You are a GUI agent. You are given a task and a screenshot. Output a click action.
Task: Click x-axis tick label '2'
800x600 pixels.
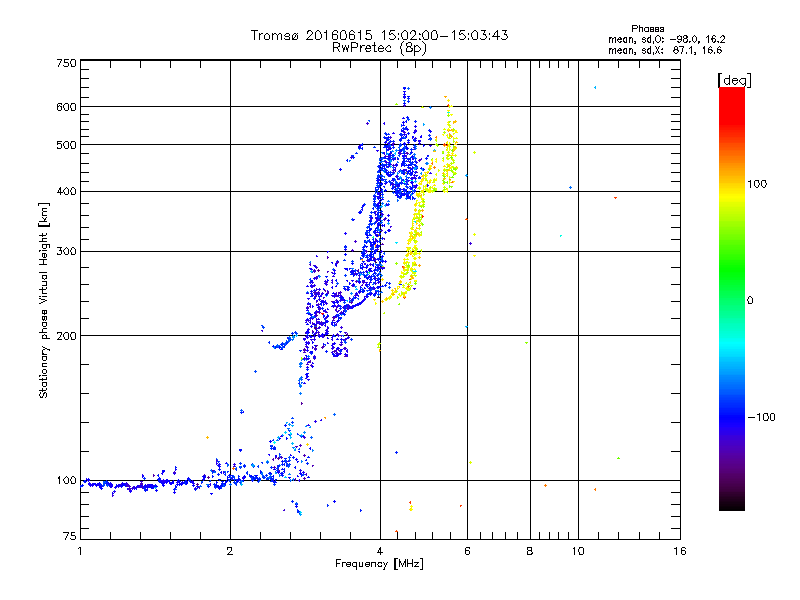point(230,551)
